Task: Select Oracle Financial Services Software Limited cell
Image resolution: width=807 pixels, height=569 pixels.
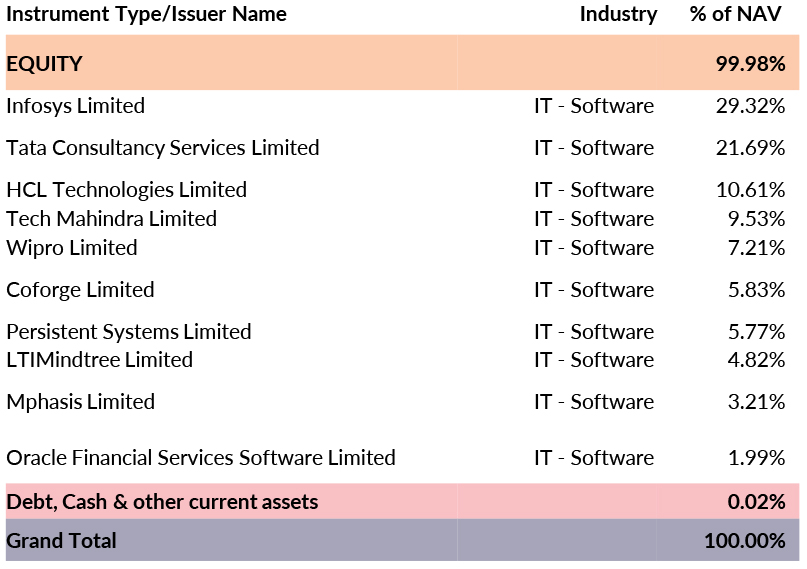Action: coord(200,458)
